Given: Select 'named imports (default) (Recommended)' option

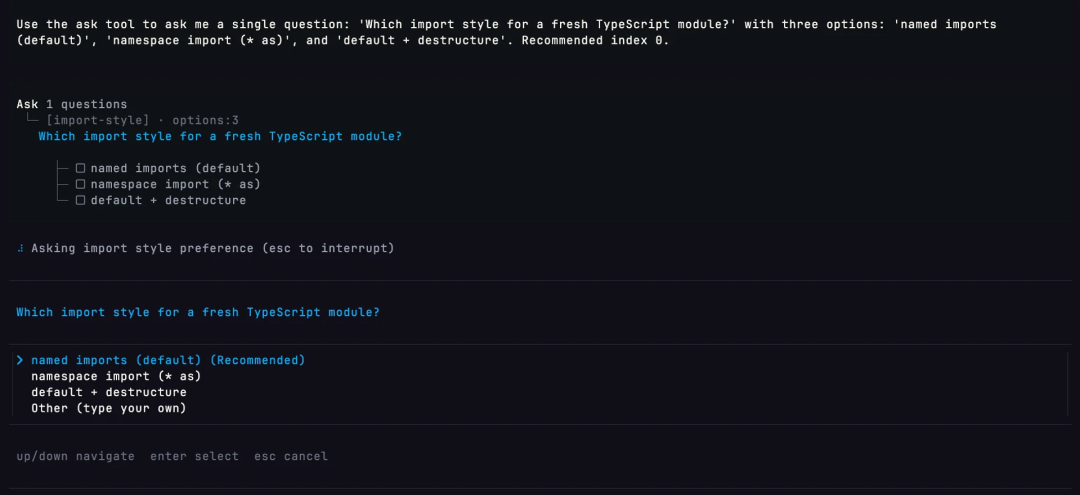Looking at the screenshot, I should pos(168,360).
